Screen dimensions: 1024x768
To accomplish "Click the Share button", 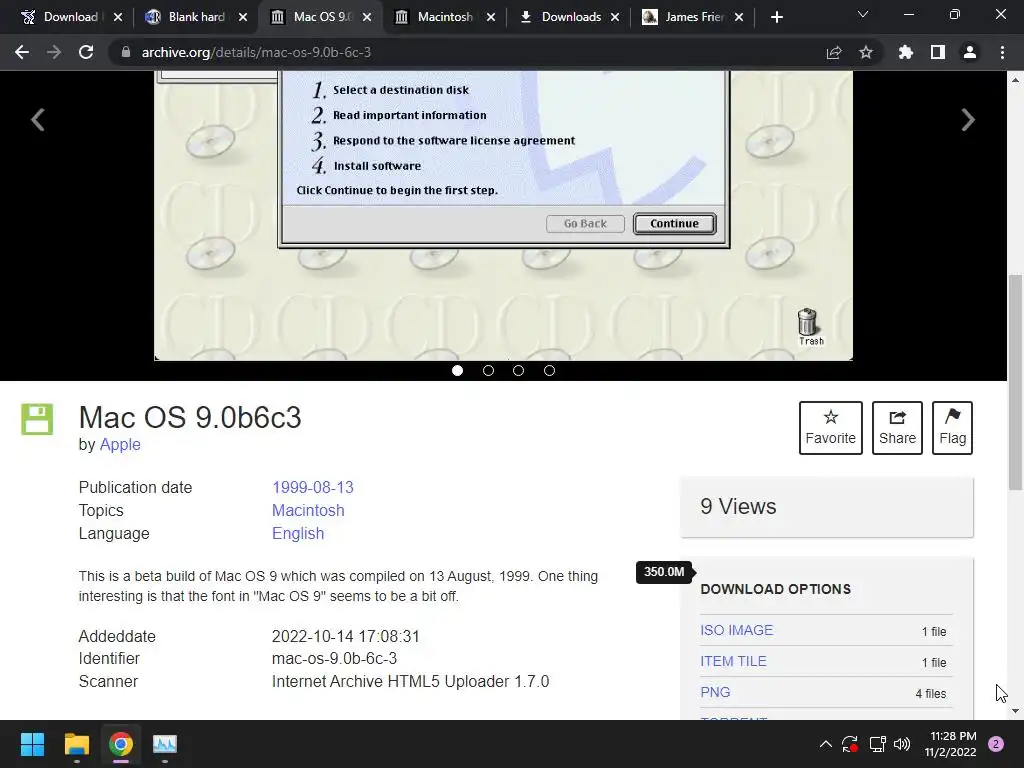I will click(897, 428).
